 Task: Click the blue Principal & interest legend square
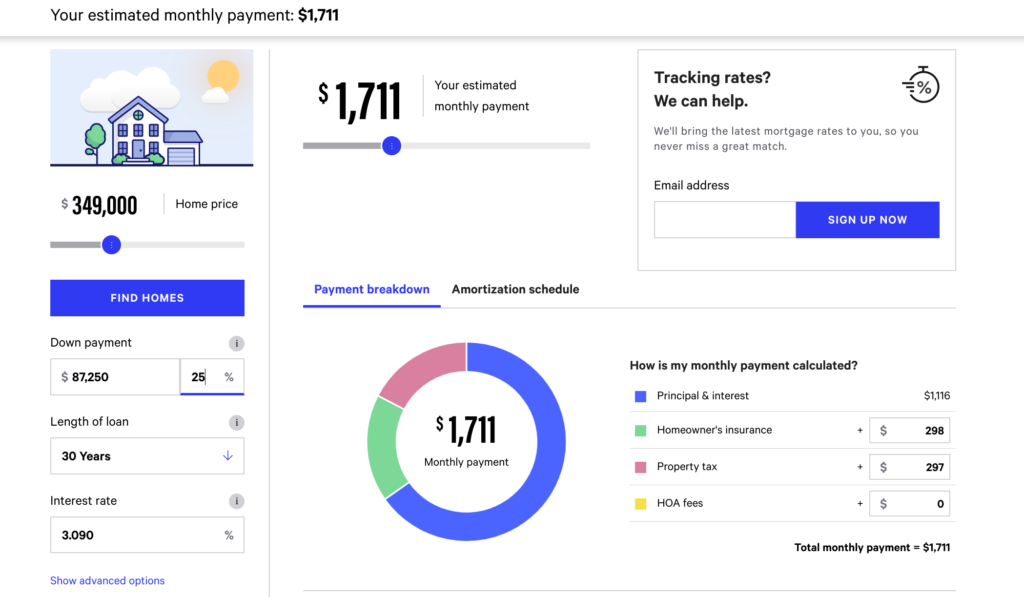tap(641, 396)
